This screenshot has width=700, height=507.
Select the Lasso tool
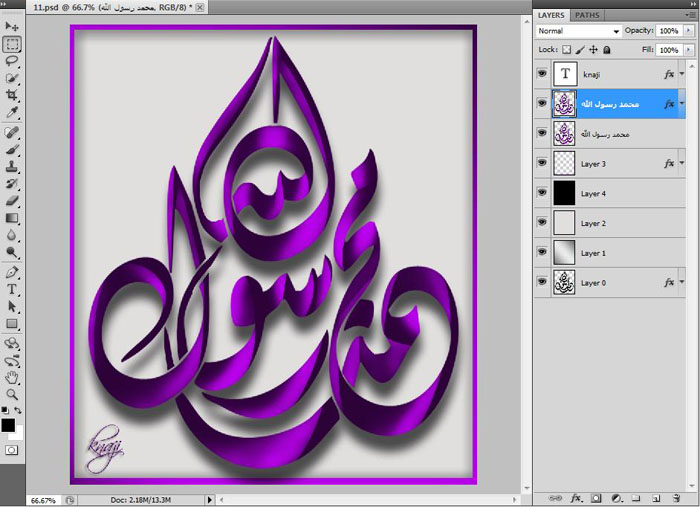pos(13,60)
